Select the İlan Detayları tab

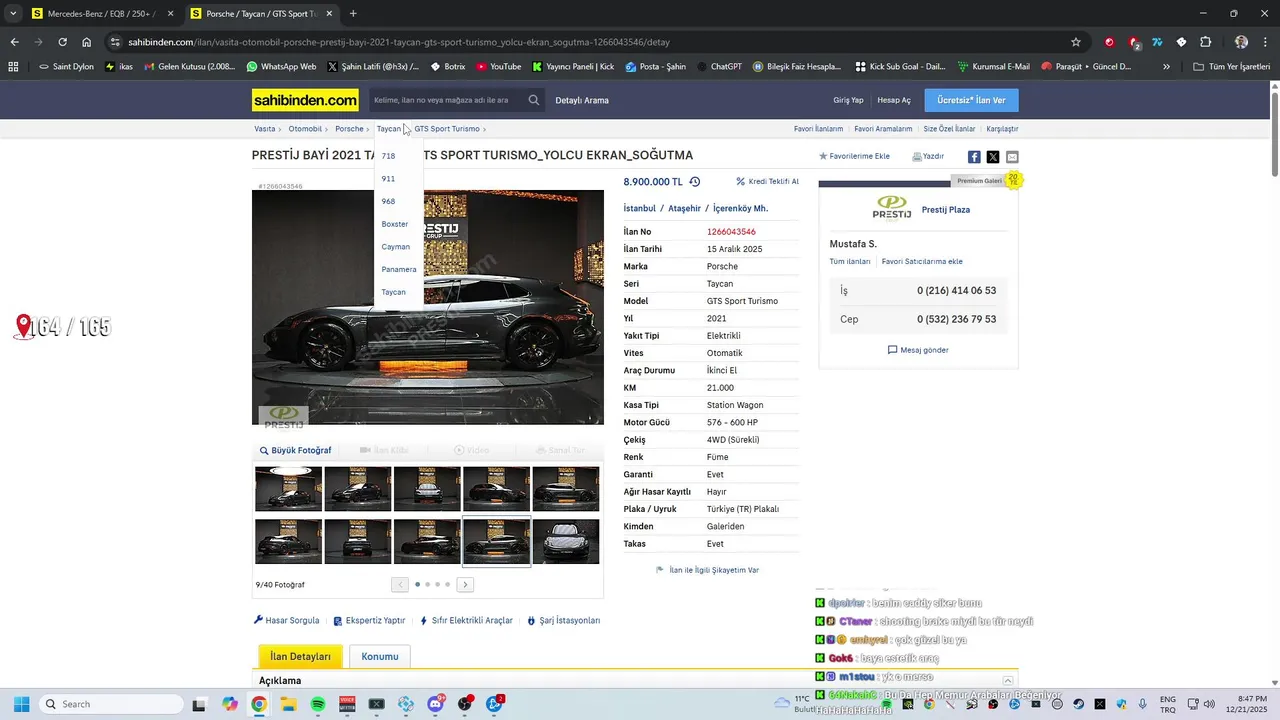pos(300,657)
